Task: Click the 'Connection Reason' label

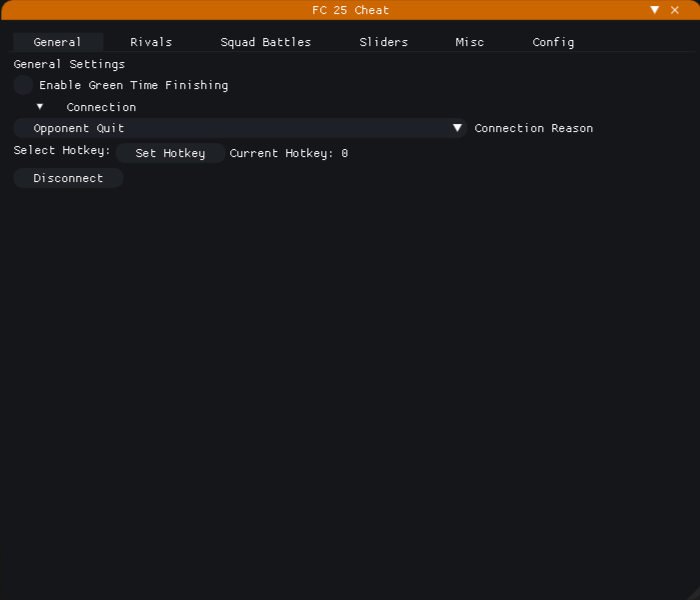Action: coord(533,128)
